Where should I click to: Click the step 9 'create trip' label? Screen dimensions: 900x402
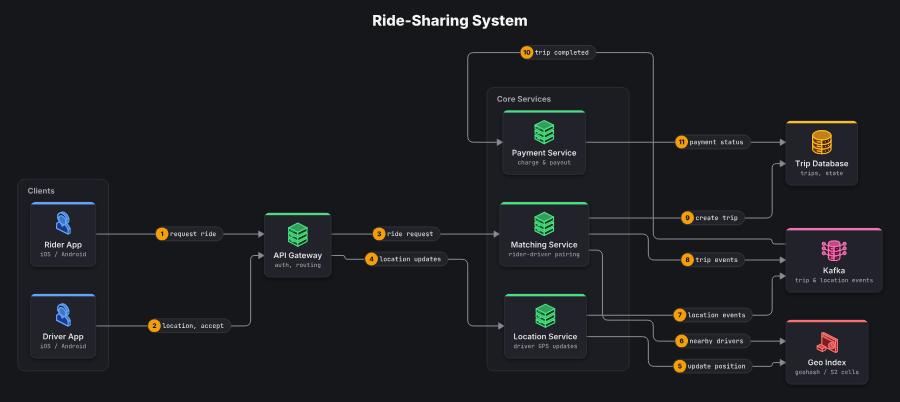[x=713, y=218]
